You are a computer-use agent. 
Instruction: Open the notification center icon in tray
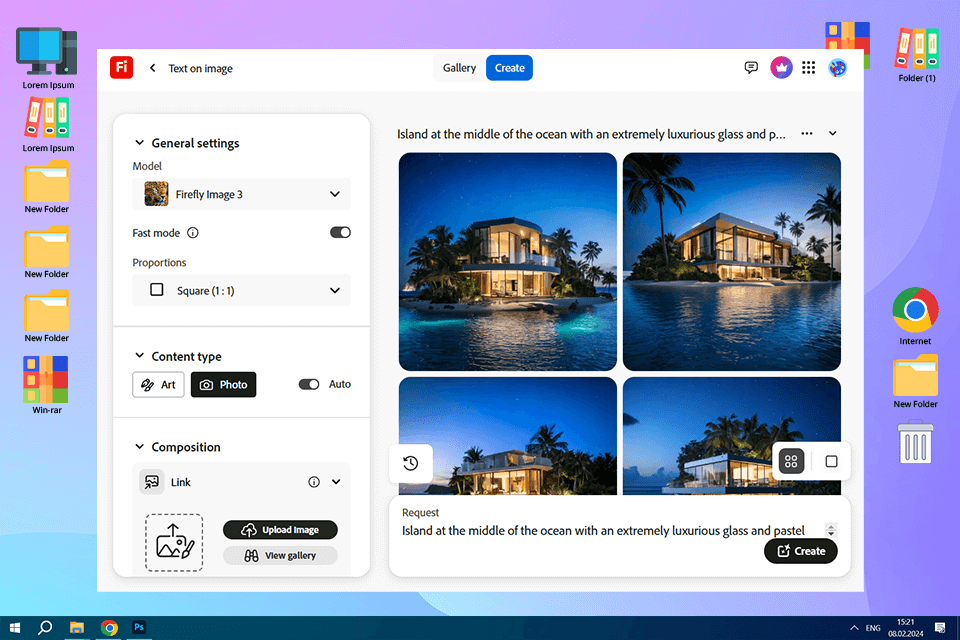[x=940, y=628]
